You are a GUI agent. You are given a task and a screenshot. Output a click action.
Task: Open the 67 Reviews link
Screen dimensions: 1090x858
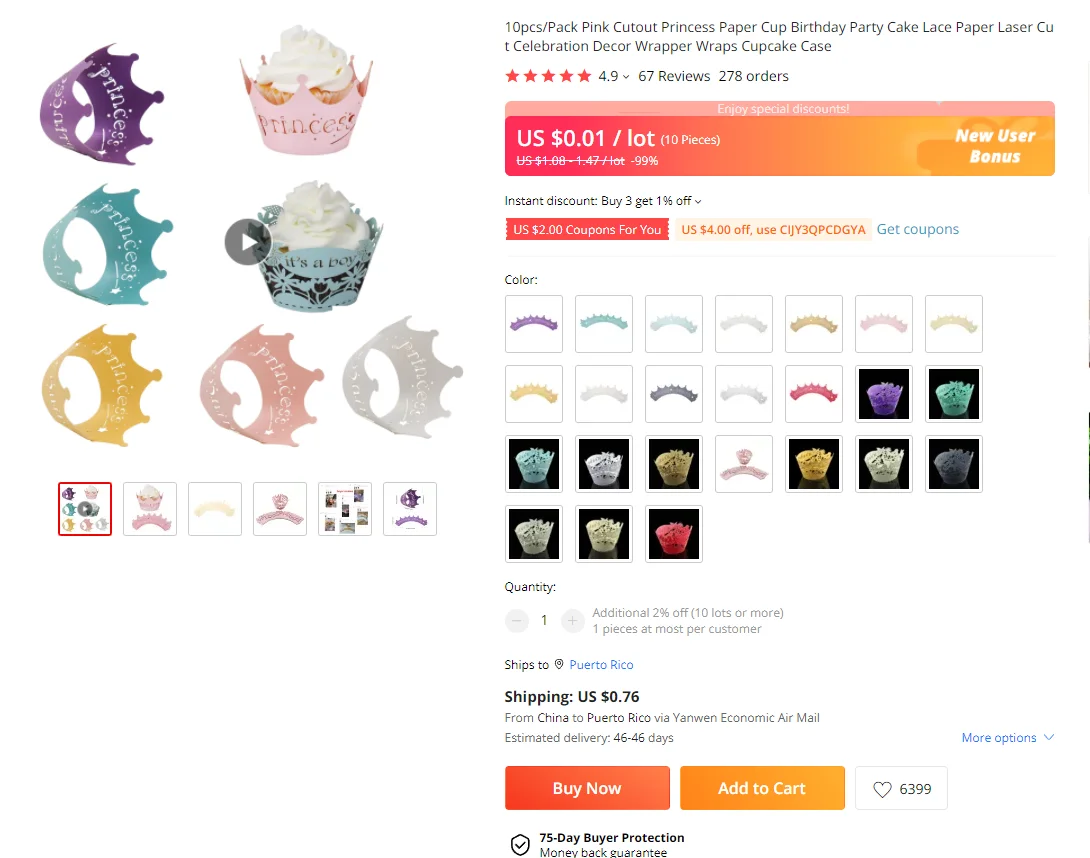point(674,76)
